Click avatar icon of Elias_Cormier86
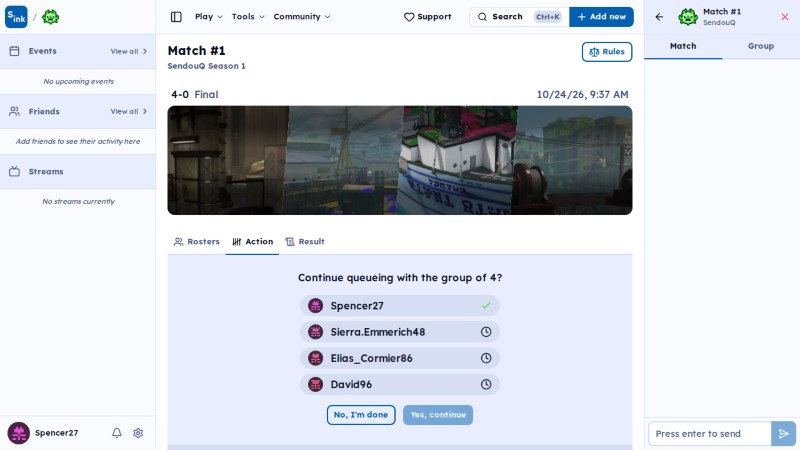 pos(315,358)
